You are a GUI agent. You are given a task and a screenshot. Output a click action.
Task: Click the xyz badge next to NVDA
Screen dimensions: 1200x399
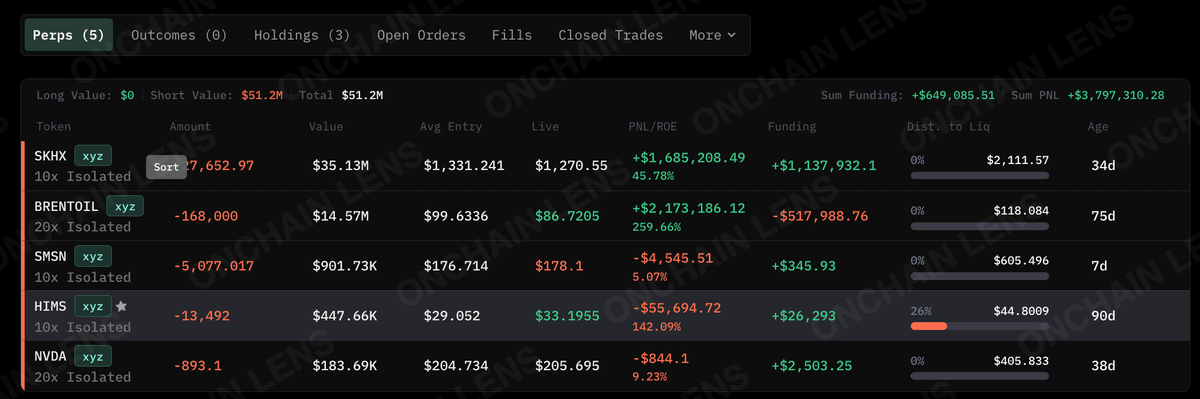(93, 356)
